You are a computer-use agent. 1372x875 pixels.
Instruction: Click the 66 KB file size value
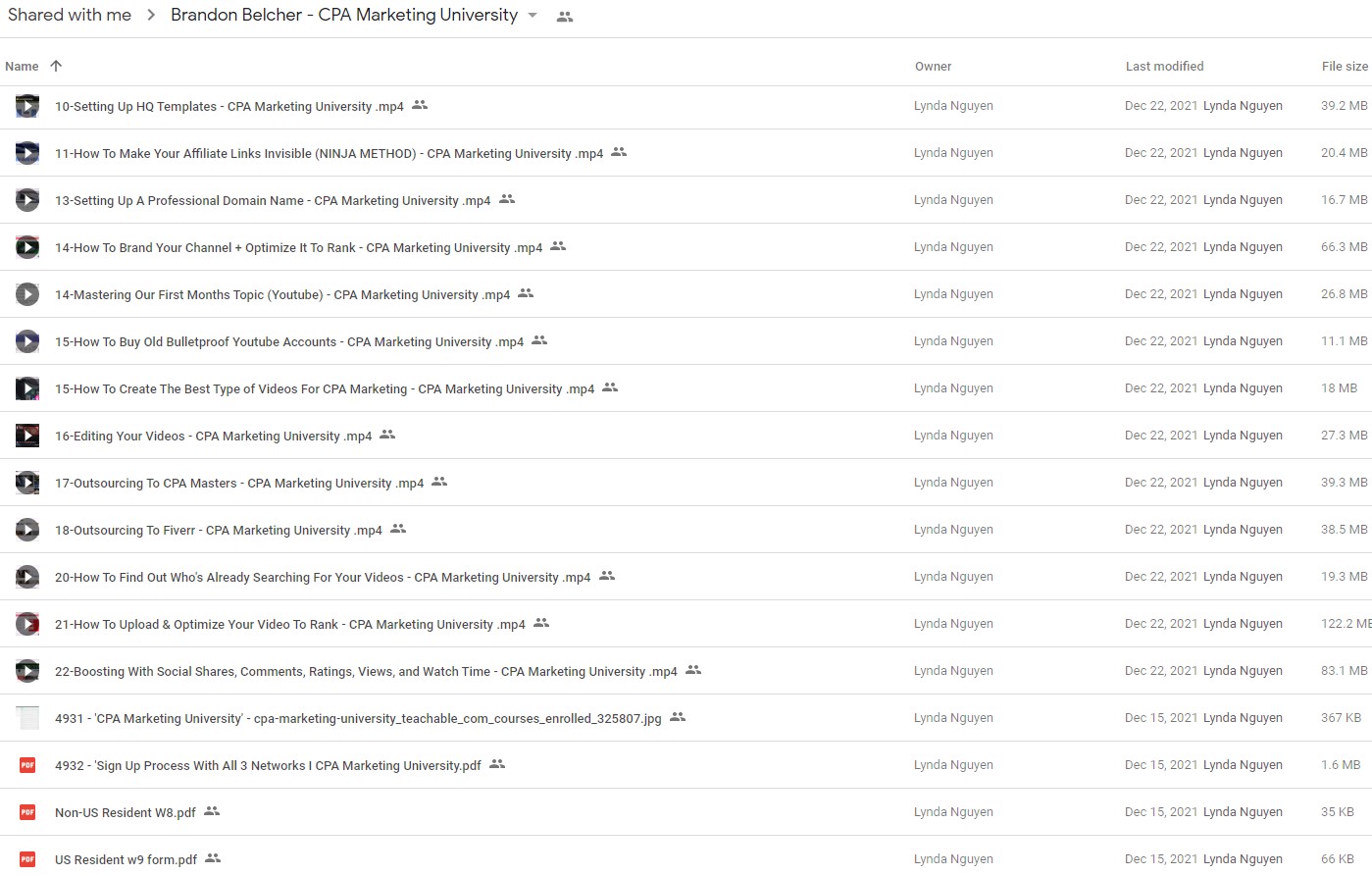pyautogui.click(x=1338, y=859)
